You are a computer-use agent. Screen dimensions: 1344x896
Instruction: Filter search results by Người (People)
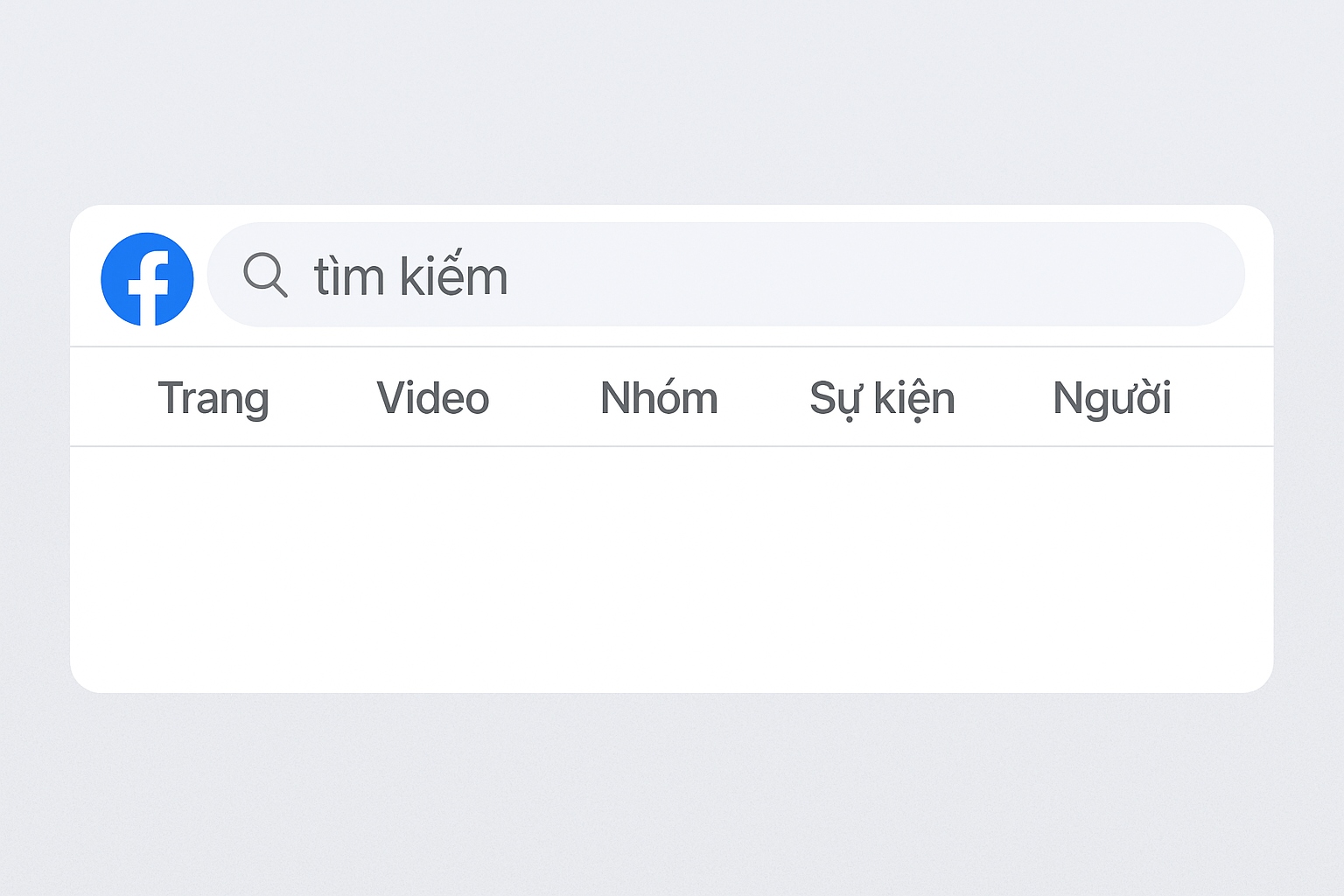click(x=1112, y=398)
